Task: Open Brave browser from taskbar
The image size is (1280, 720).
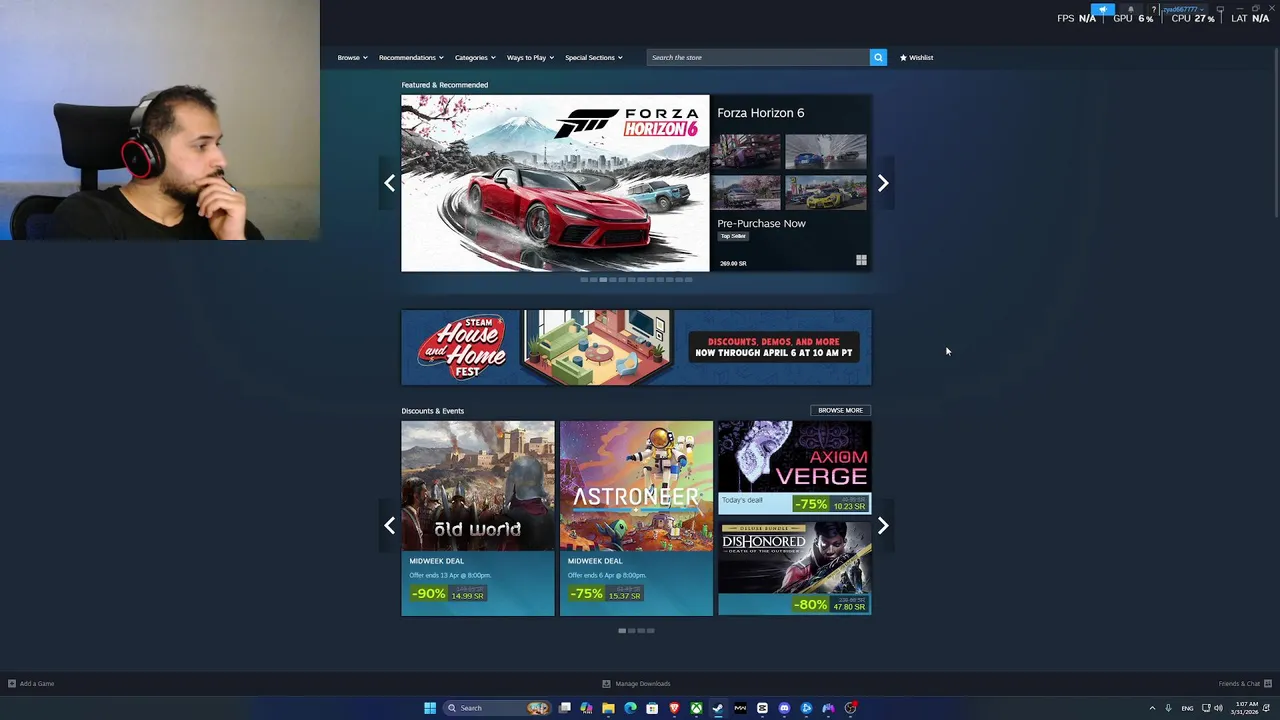Action: tap(674, 708)
